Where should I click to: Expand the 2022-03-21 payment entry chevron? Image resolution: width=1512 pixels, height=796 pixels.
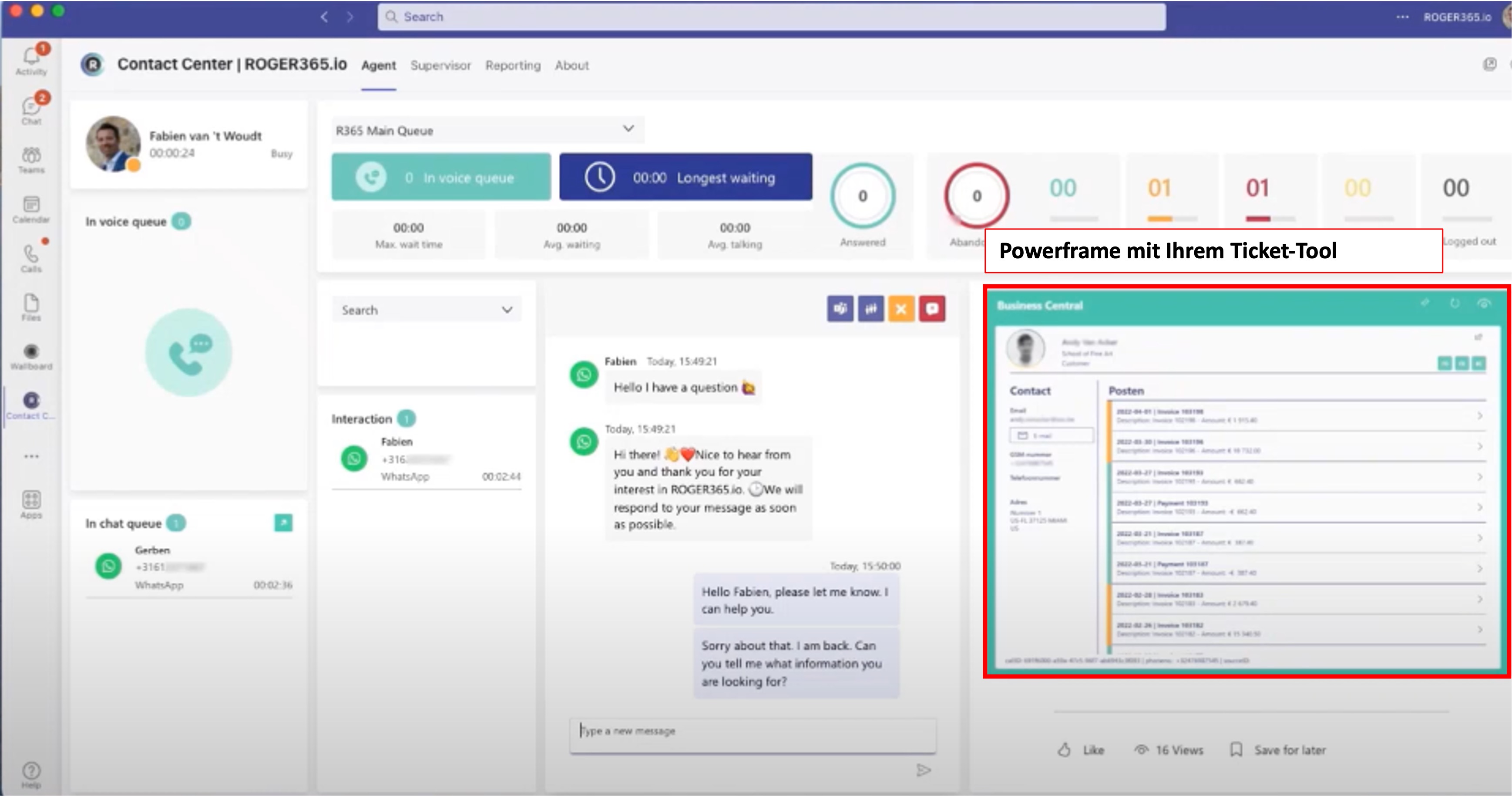1480,568
